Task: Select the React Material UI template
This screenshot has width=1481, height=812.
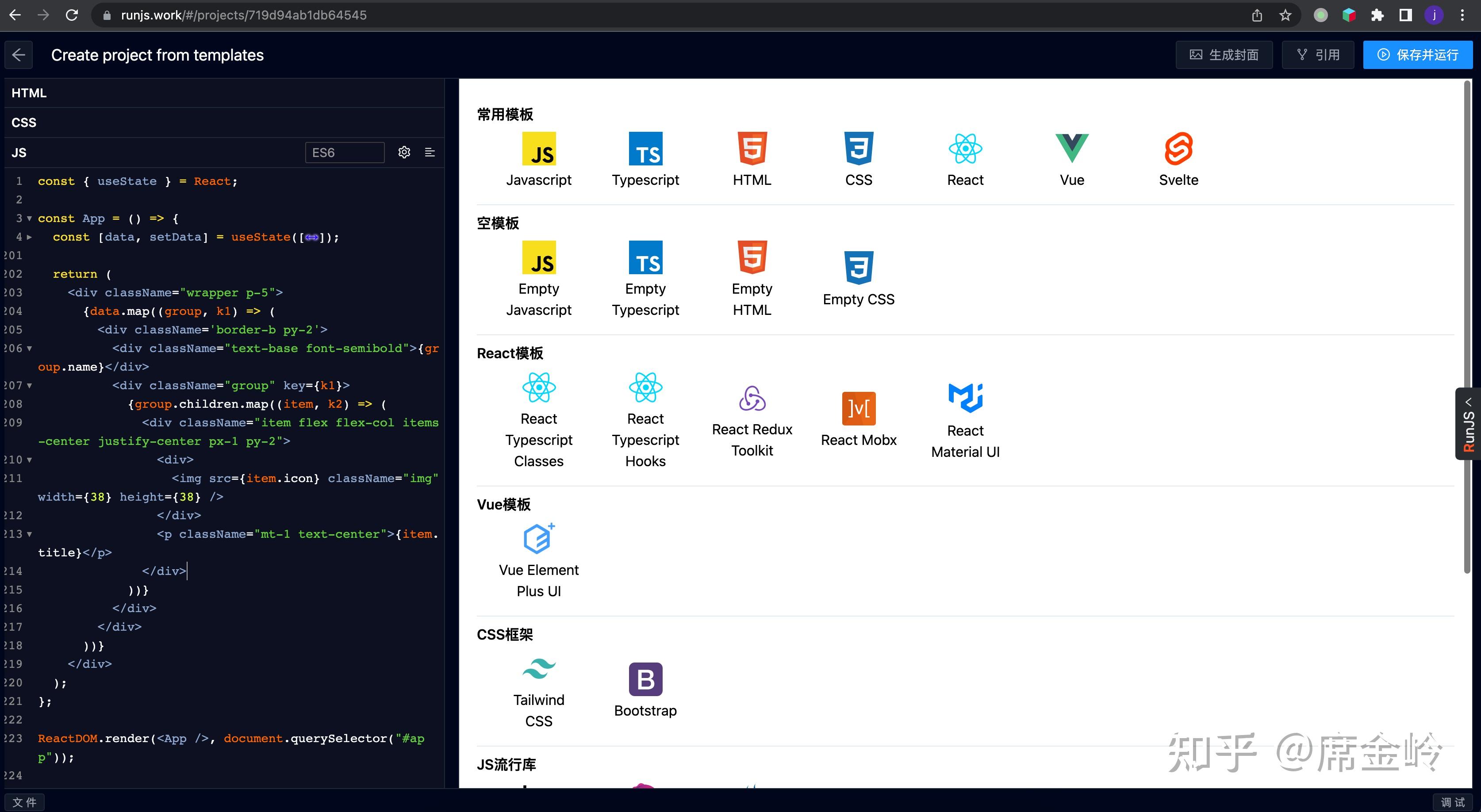Action: 965,397
